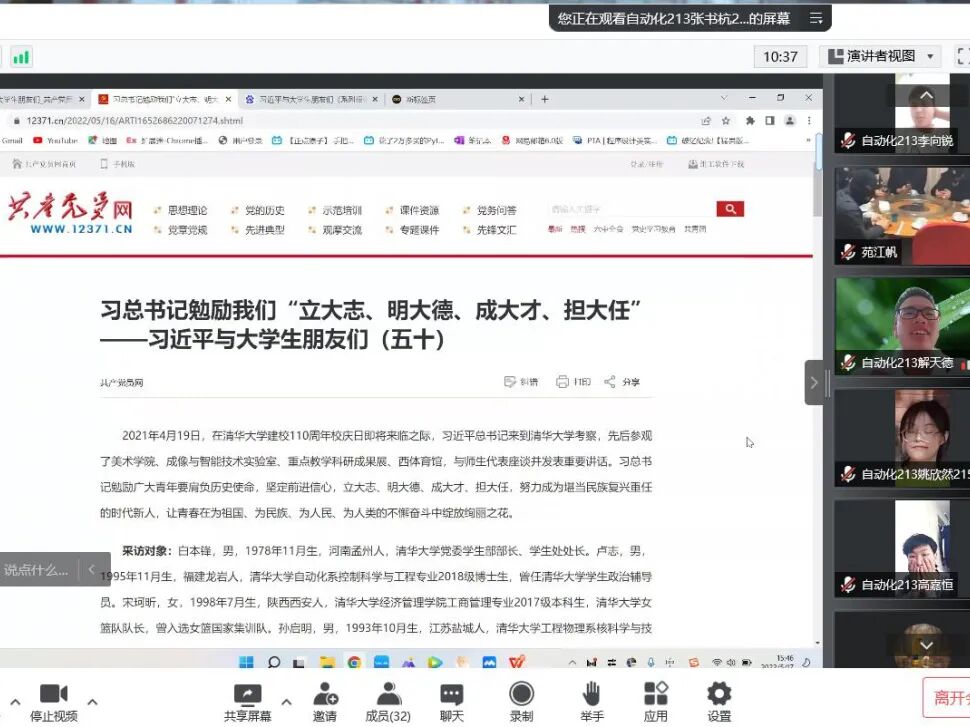
Task: Open the 设置 gear icon
Action: (x=719, y=694)
